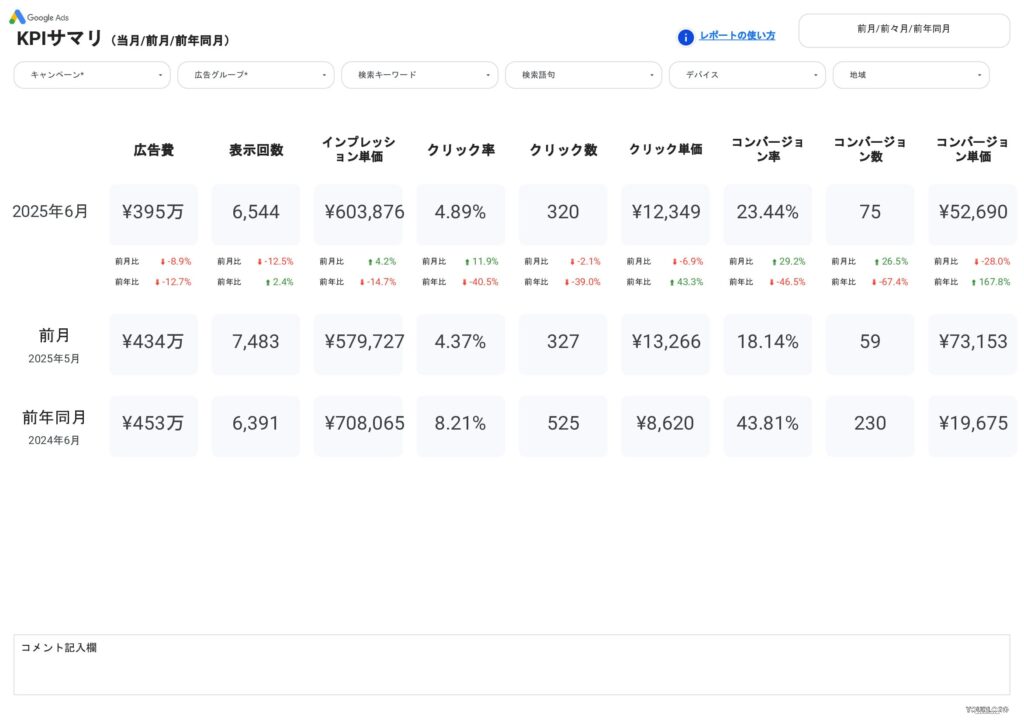Screen dimensions: 1024x723
Task: Click the green up arrow beside 167.8%
Action: point(975,283)
